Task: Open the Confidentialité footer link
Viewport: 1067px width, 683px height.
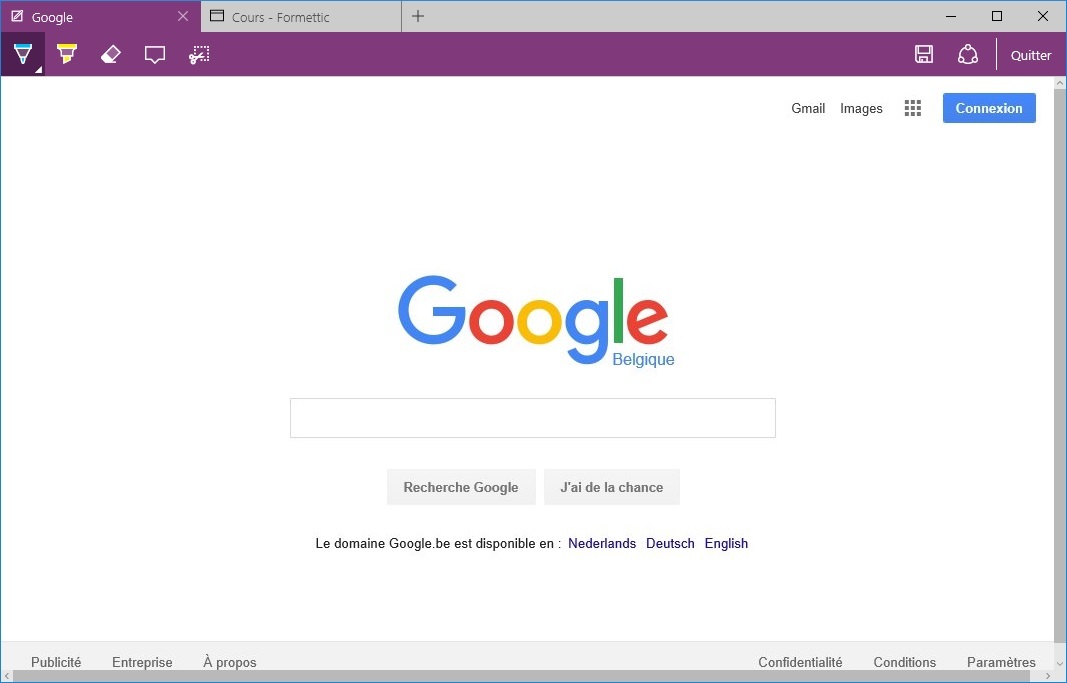Action: [x=800, y=662]
